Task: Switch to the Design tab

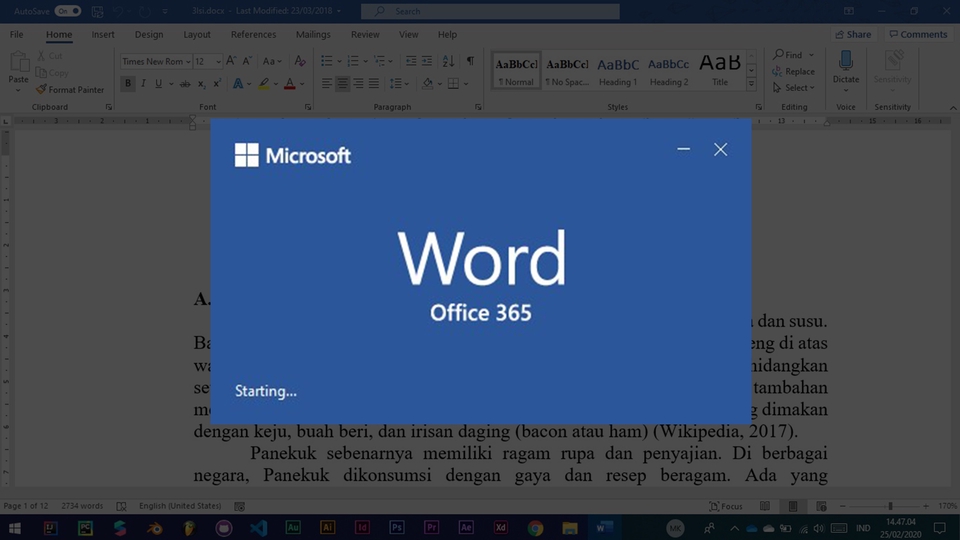Action: pos(149,34)
